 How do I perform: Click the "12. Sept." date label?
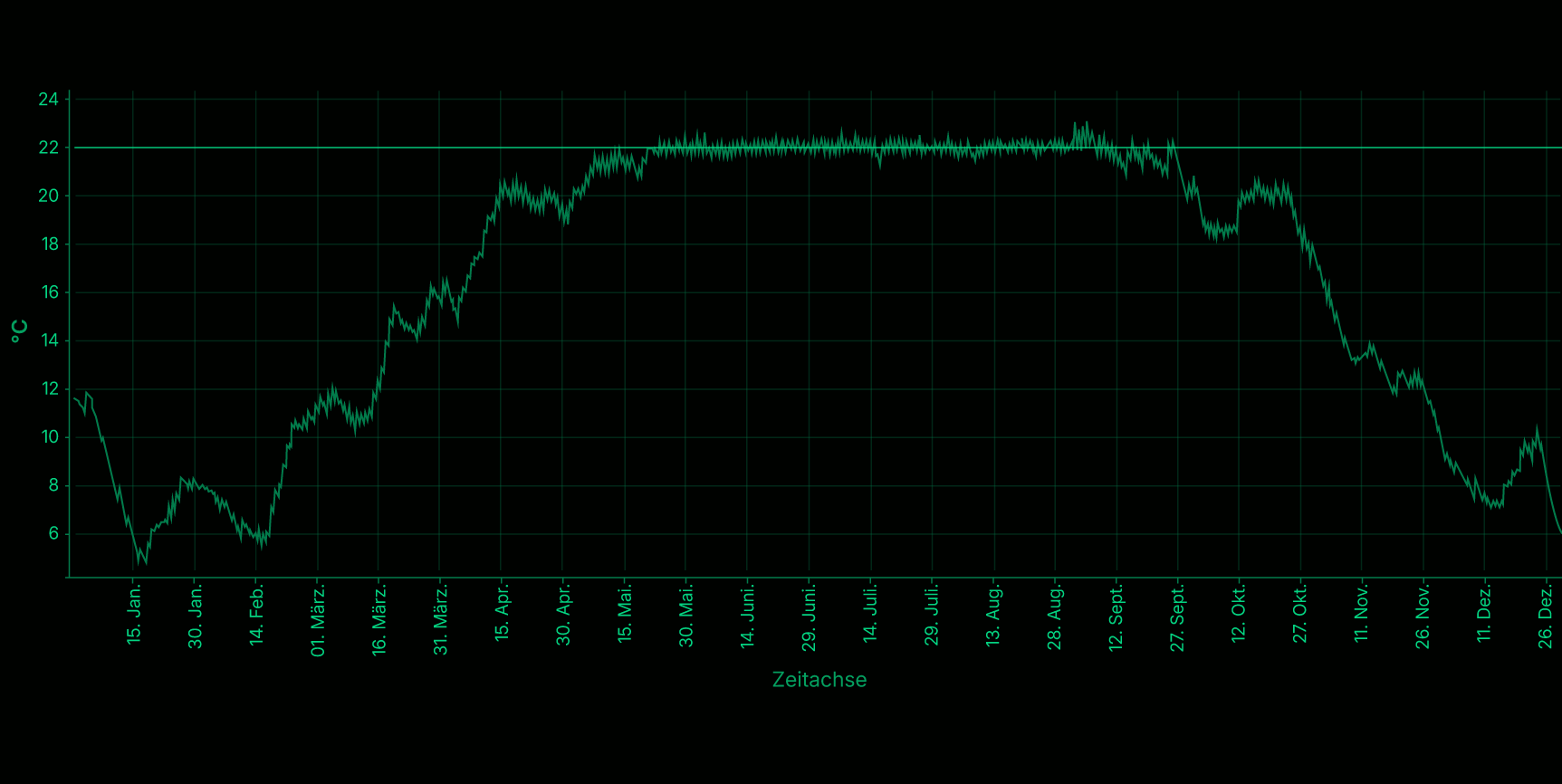pos(1116,617)
